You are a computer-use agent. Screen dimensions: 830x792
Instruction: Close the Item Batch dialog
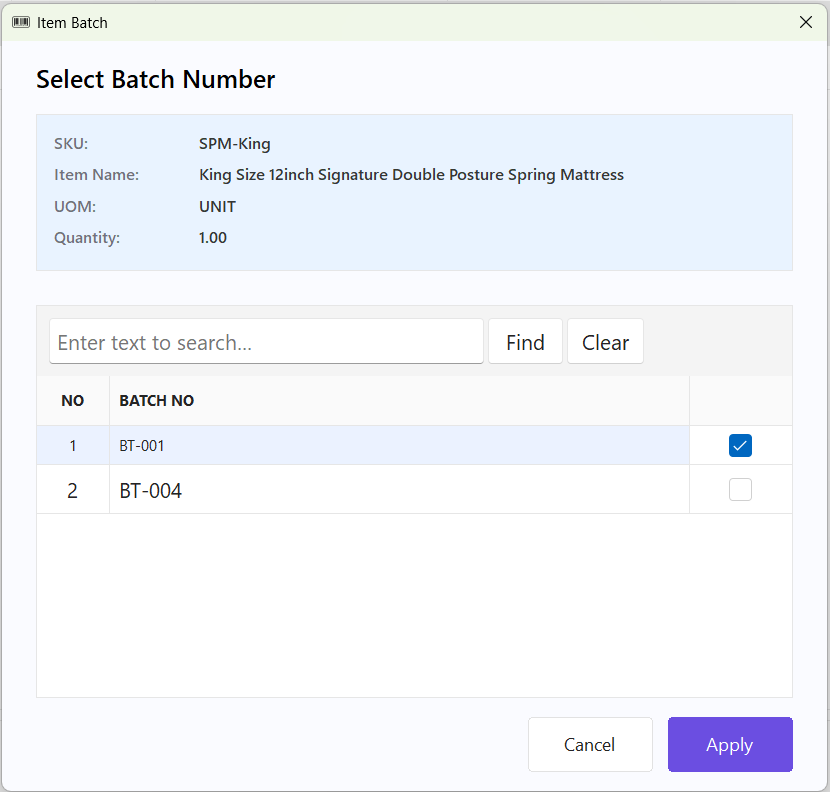pyautogui.click(x=806, y=22)
